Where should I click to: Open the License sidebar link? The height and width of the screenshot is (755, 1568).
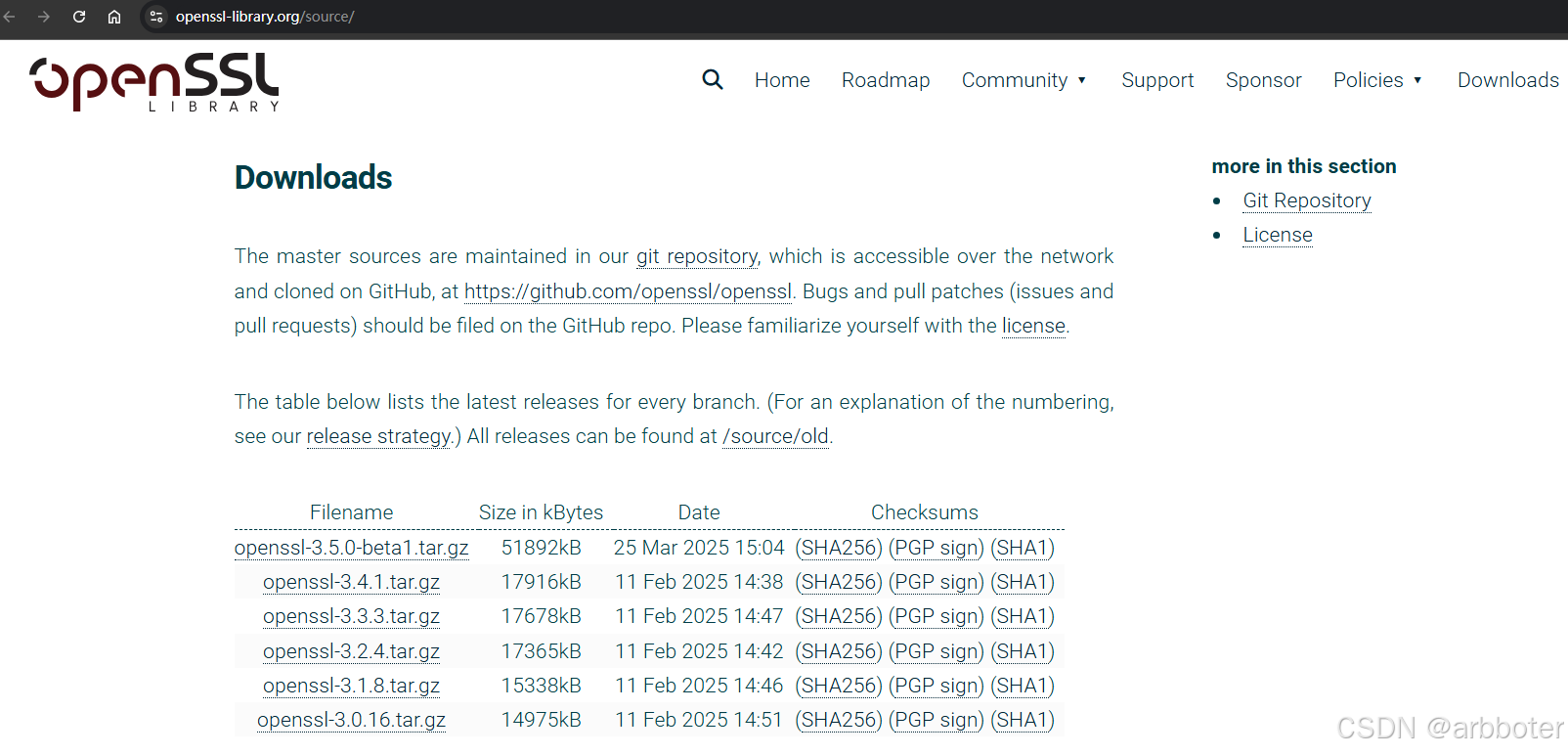tap(1278, 235)
